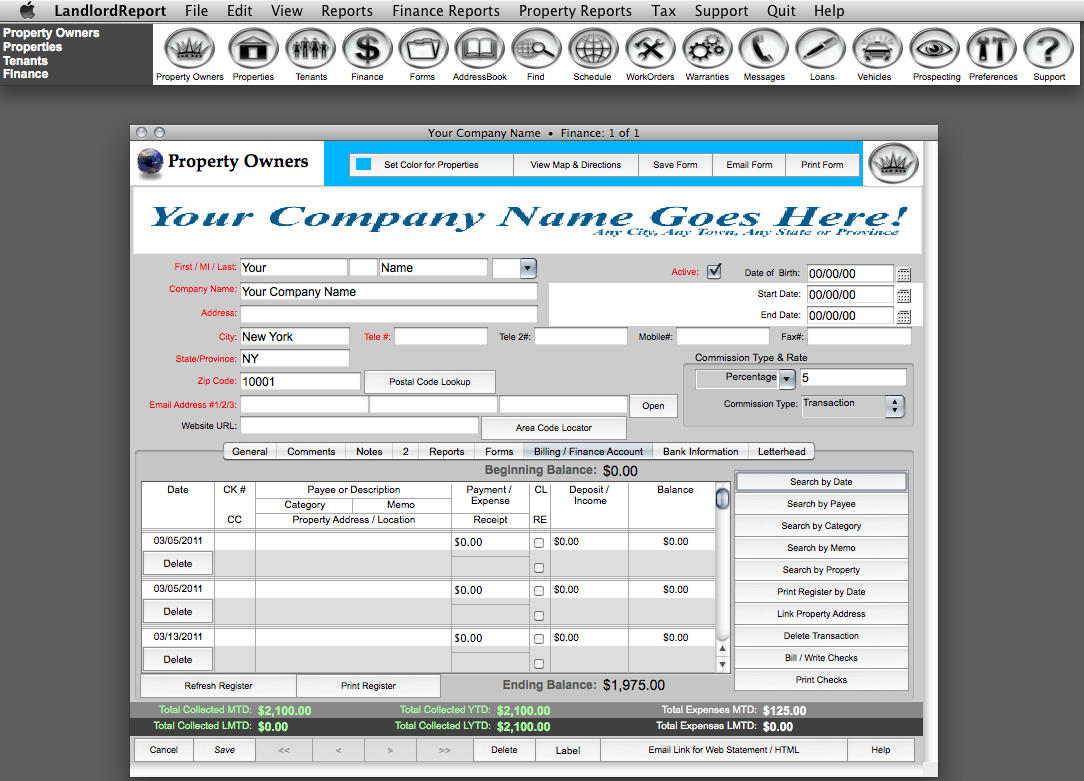Screen dimensions: 1084x781
Task: Open the AddressBook icon
Action: 480,49
